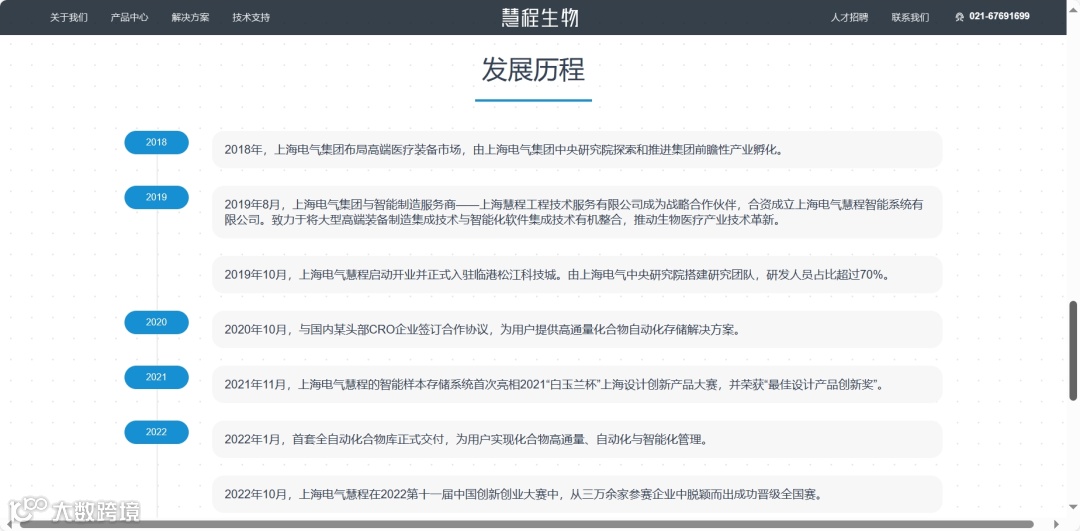Open the 人才招聘 menu item
This screenshot has height=531, width=1080.
tap(849, 17)
